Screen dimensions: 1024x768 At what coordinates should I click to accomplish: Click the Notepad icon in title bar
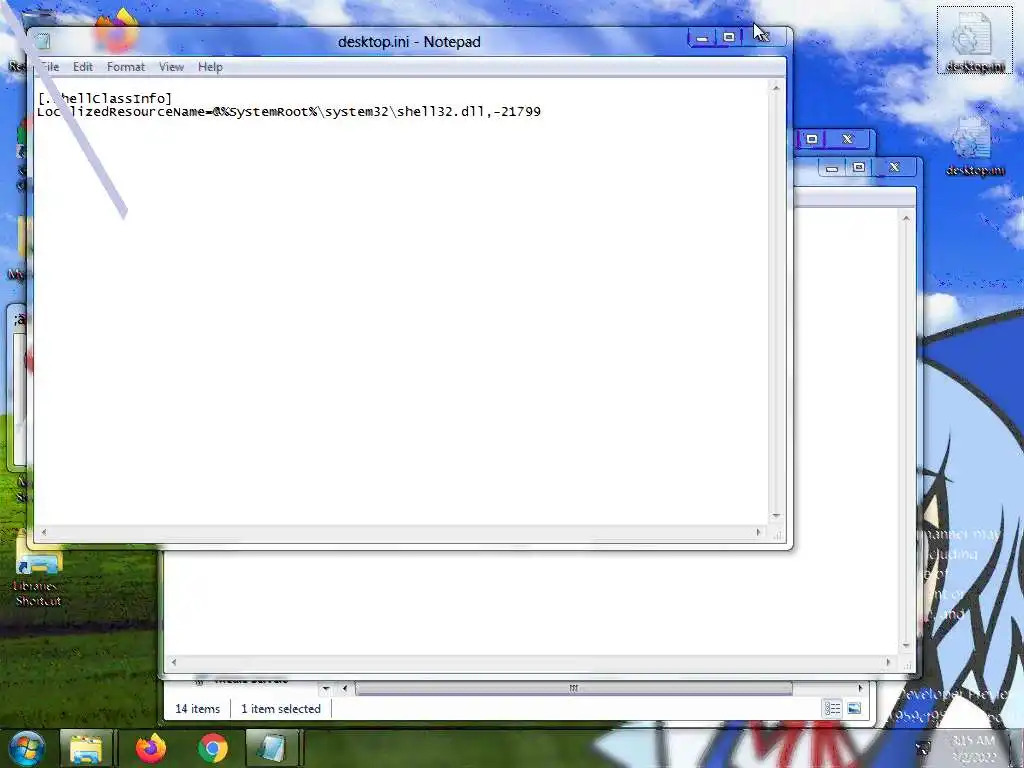42,41
